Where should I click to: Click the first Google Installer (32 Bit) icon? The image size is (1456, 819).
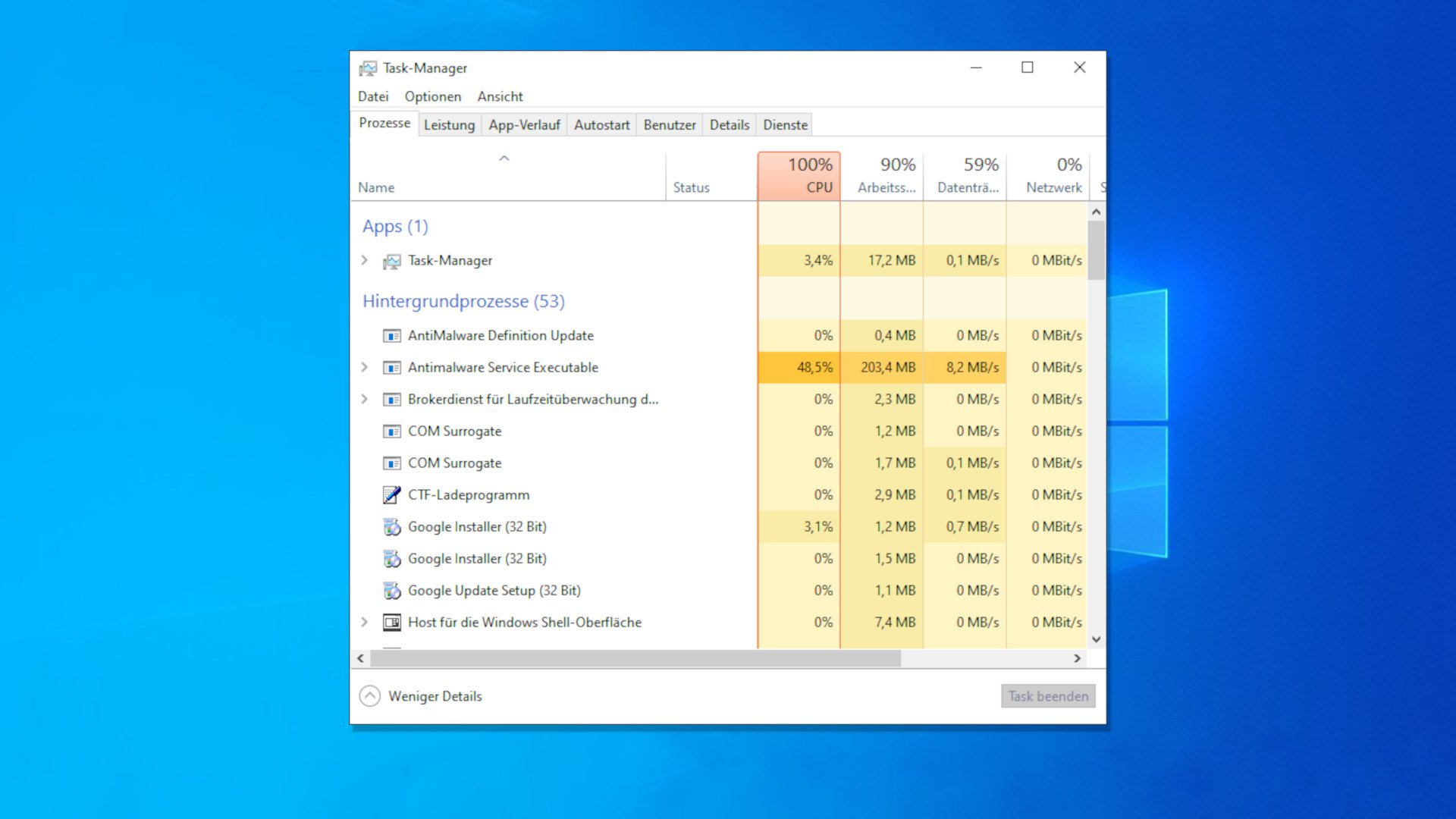[x=393, y=526]
